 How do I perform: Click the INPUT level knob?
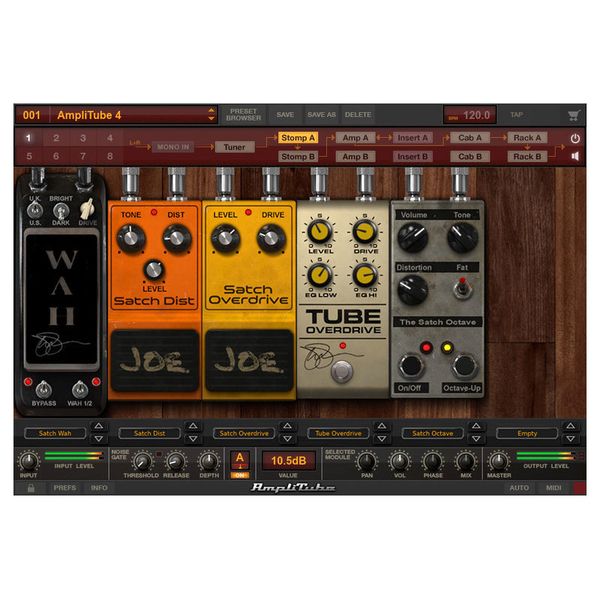[x=29, y=461]
